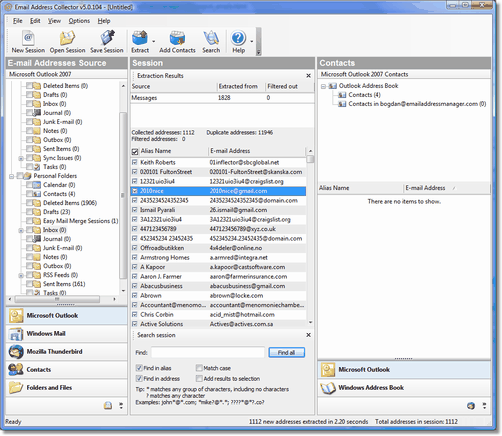This screenshot has width=502, height=436.
Task: Click the Find all button
Action: 286,352
